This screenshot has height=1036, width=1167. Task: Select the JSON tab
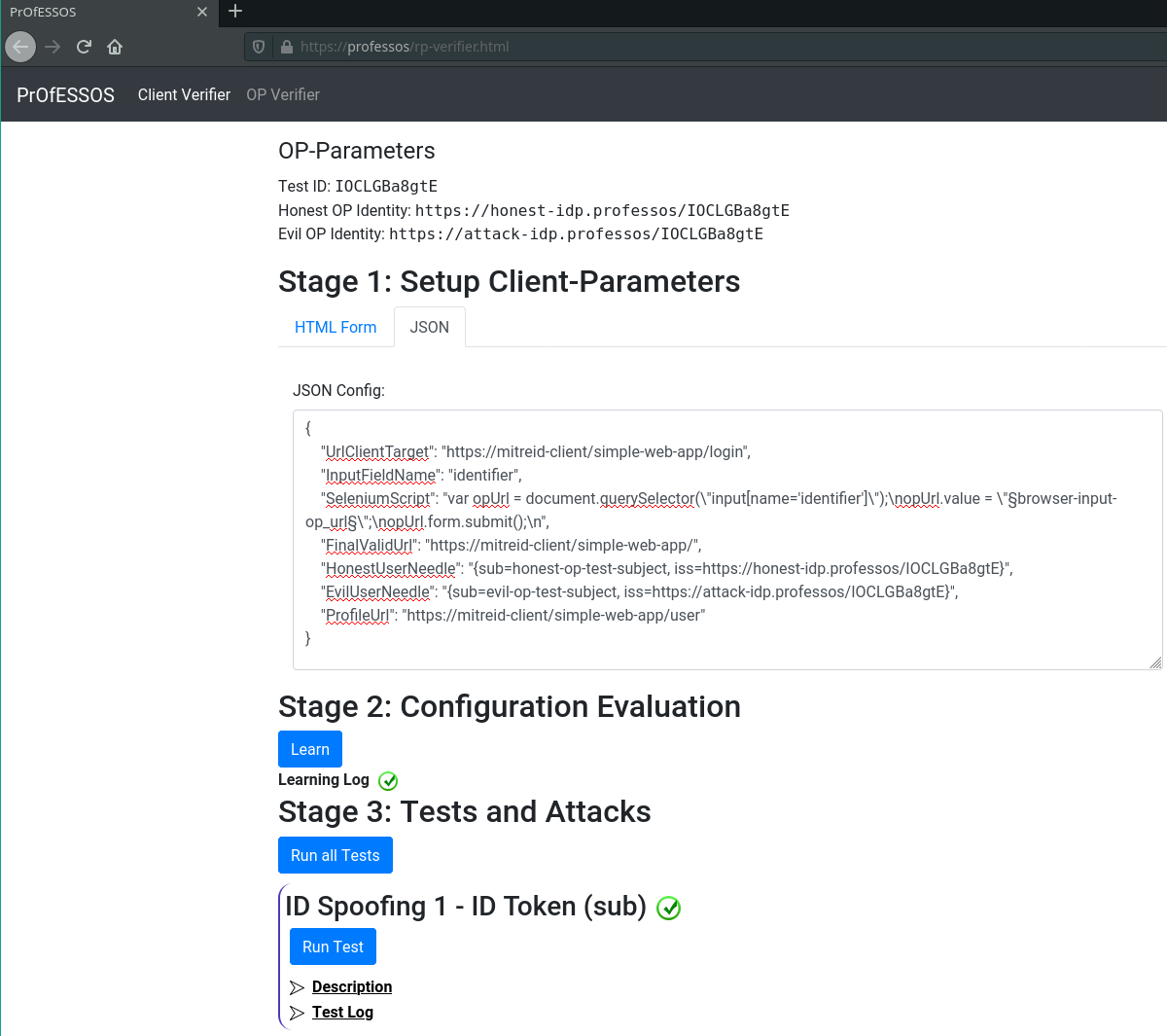[x=429, y=327]
